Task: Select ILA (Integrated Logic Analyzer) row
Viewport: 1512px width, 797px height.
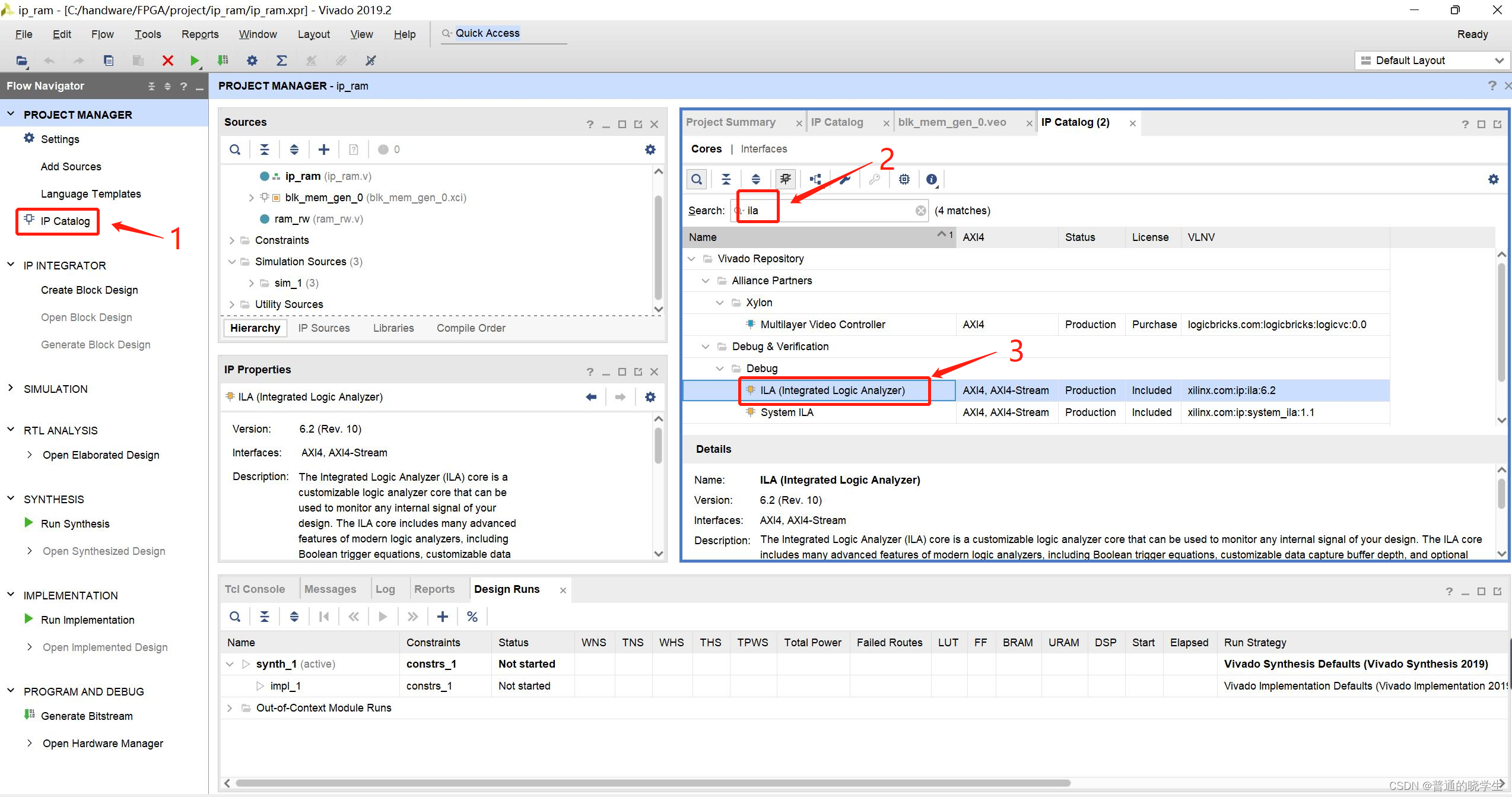Action: click(1036, 390)
